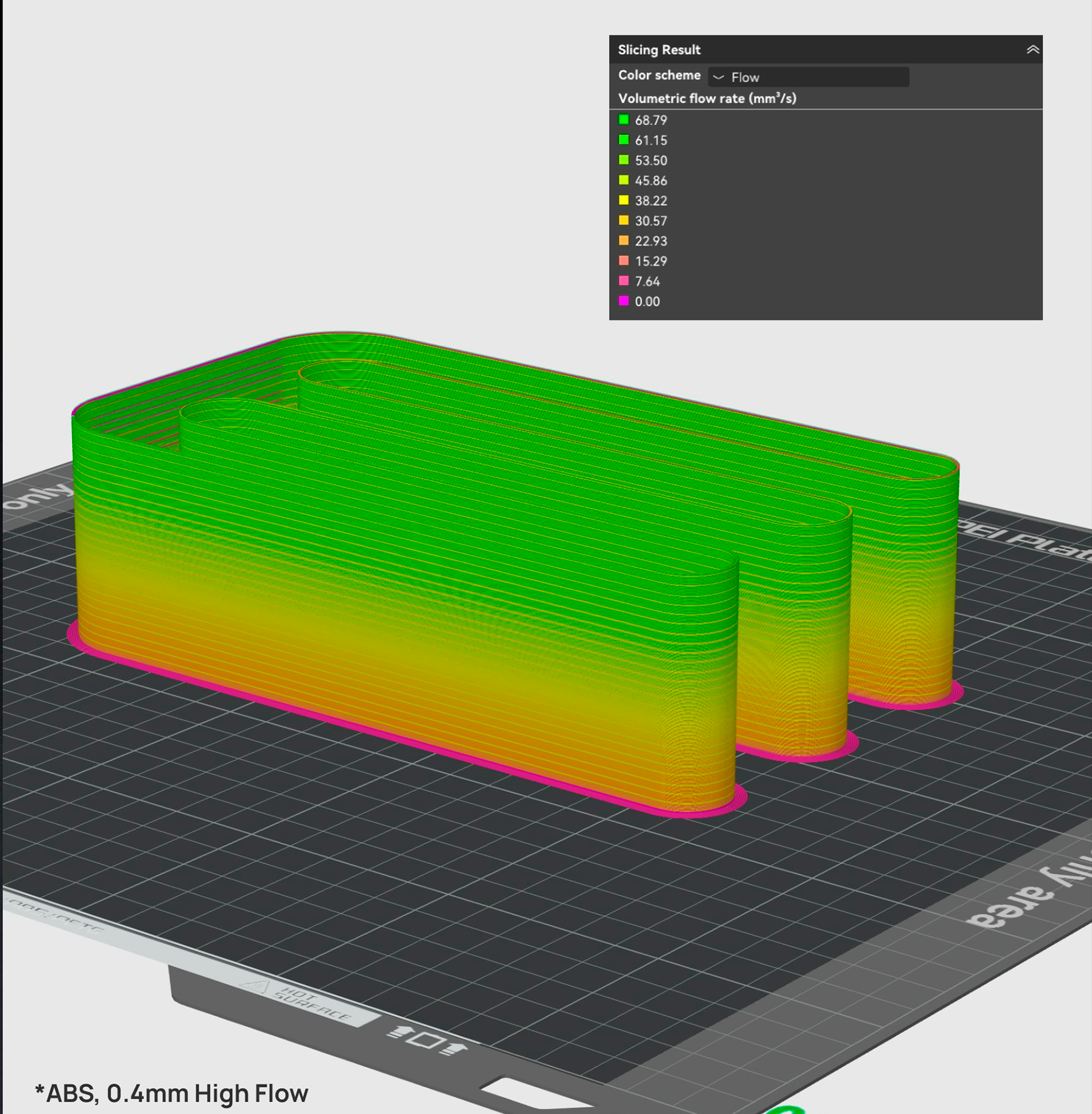Select the 61.15 legend color swatch
This screenshot has height=1114, width=1092.
pos(624,140)
